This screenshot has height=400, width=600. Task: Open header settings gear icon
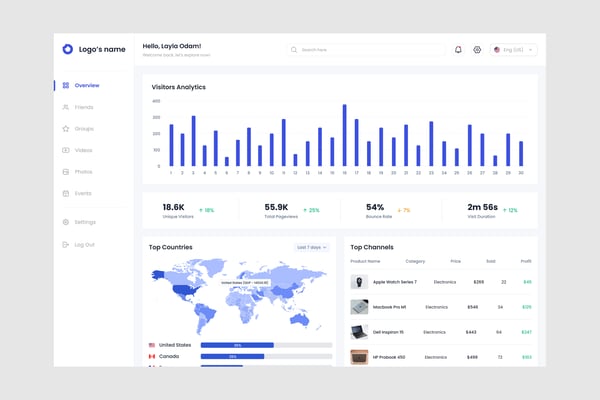click(477, 50)
